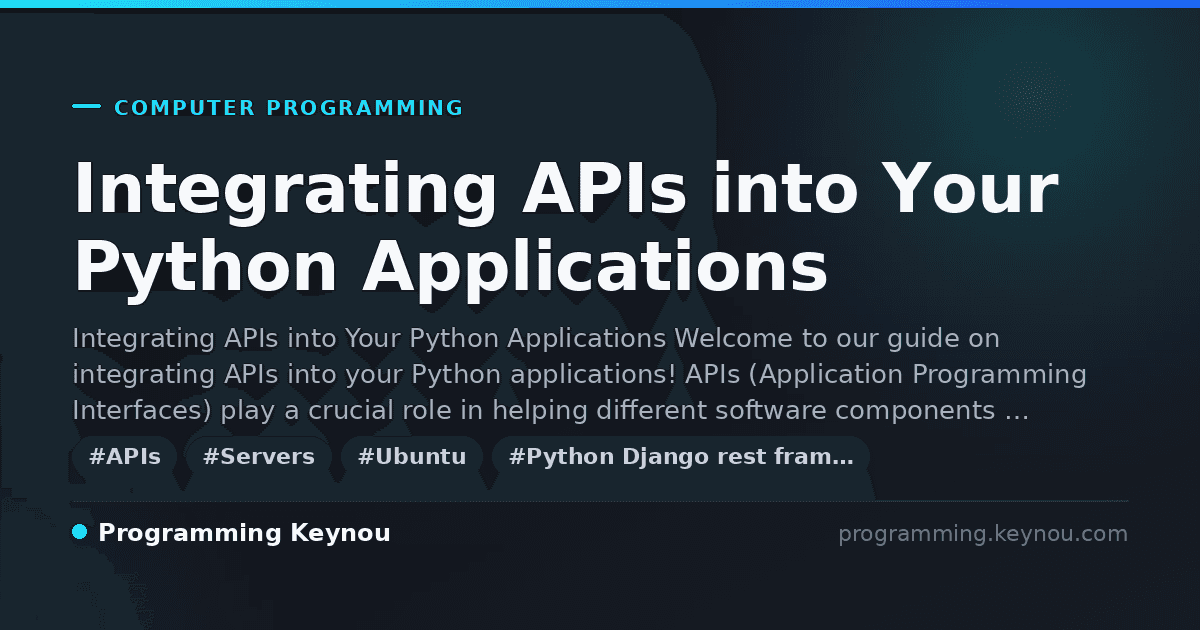
Task: Select the #APIs tag
Action: (125, 457)
